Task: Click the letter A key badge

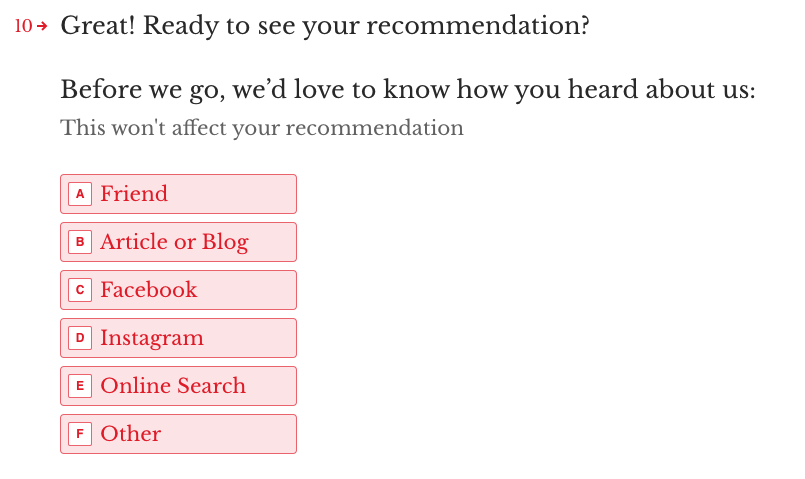Action: tap(80, 194)
